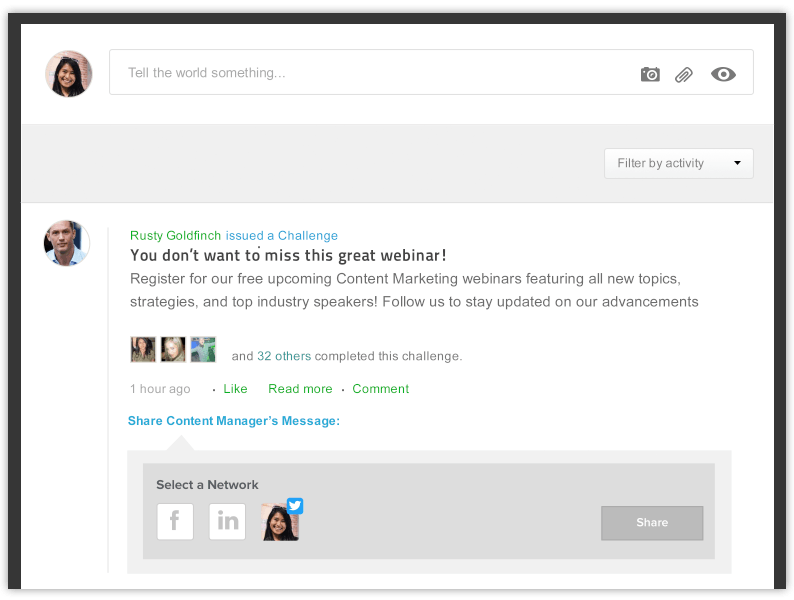Type in the 'Tell the world something' field
This screenshot has width=794, height=600.
[370, 73]
